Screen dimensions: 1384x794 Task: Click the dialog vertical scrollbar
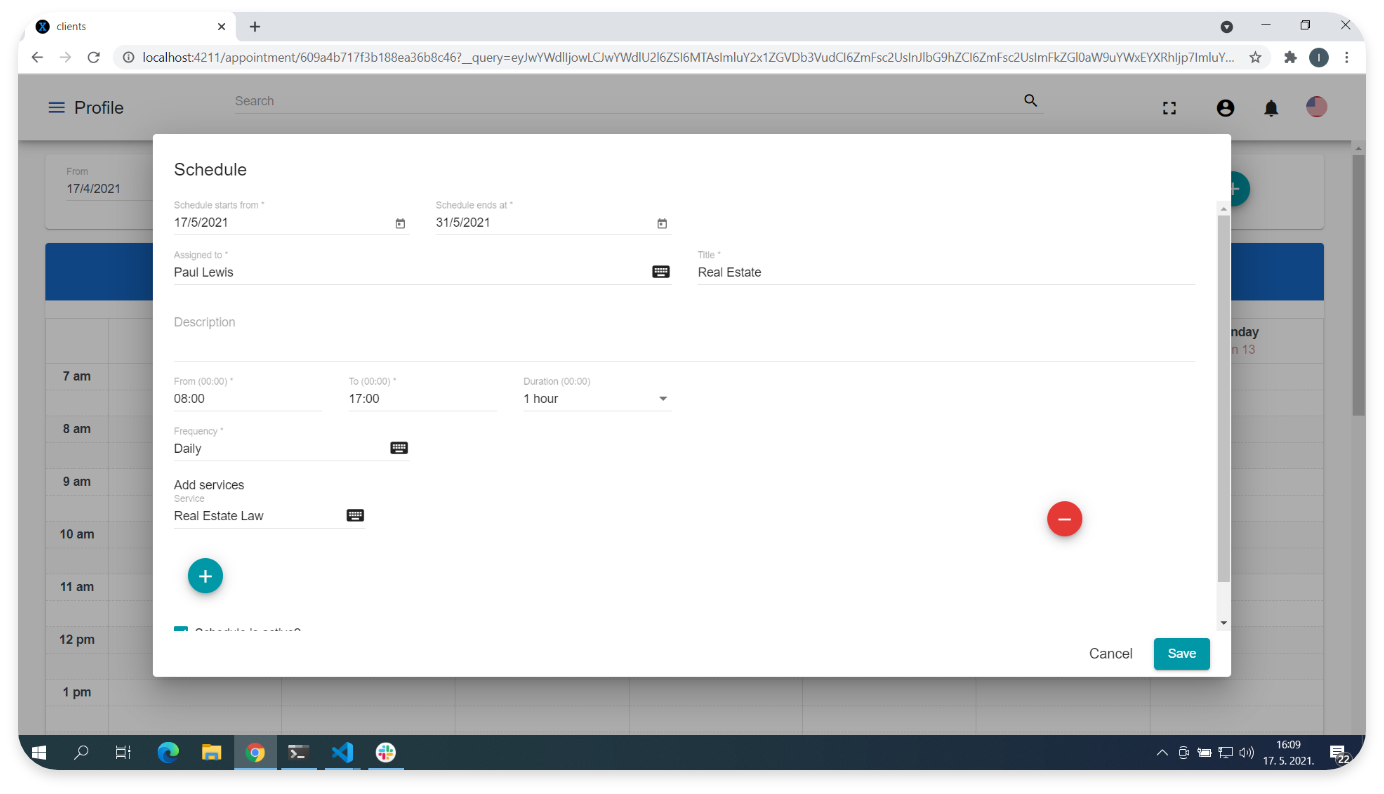click(x=1223, y=399)
